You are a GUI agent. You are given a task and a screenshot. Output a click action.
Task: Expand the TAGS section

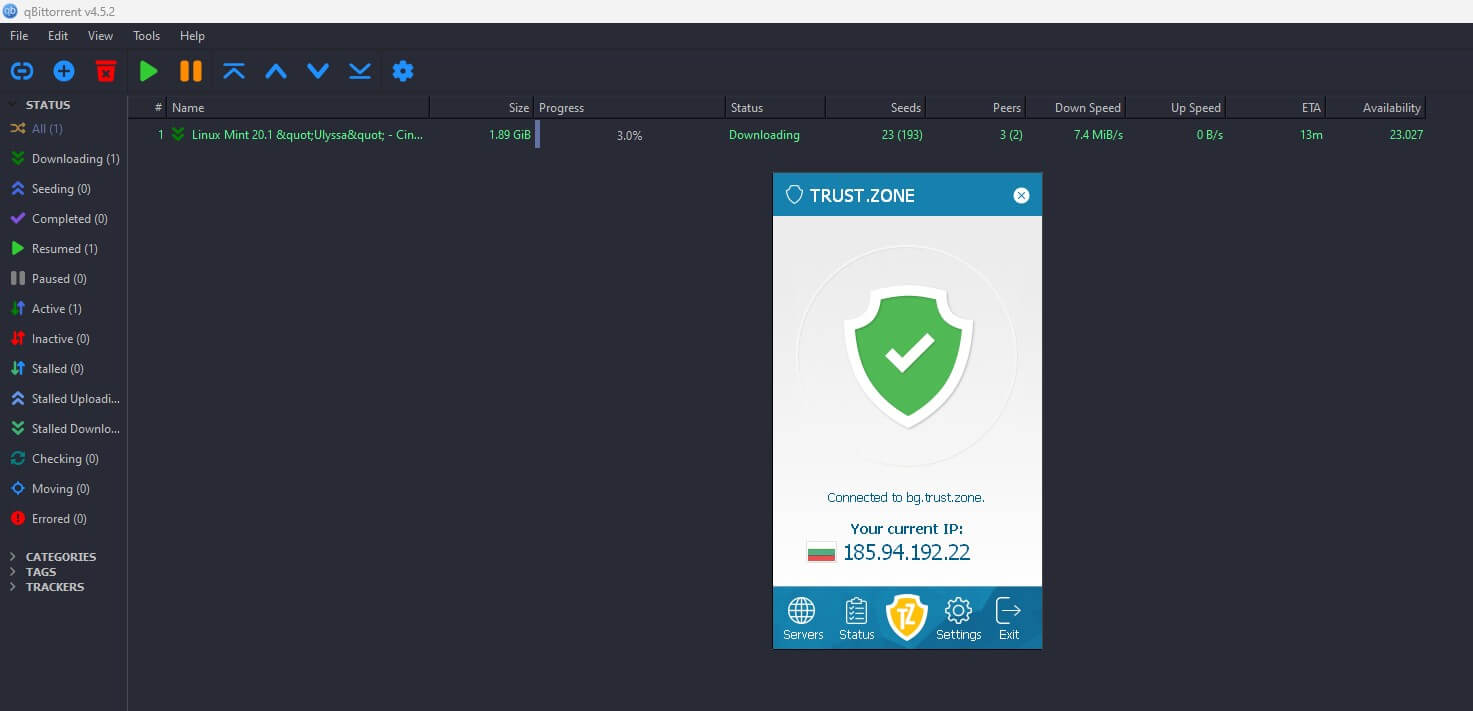(13, 572)
